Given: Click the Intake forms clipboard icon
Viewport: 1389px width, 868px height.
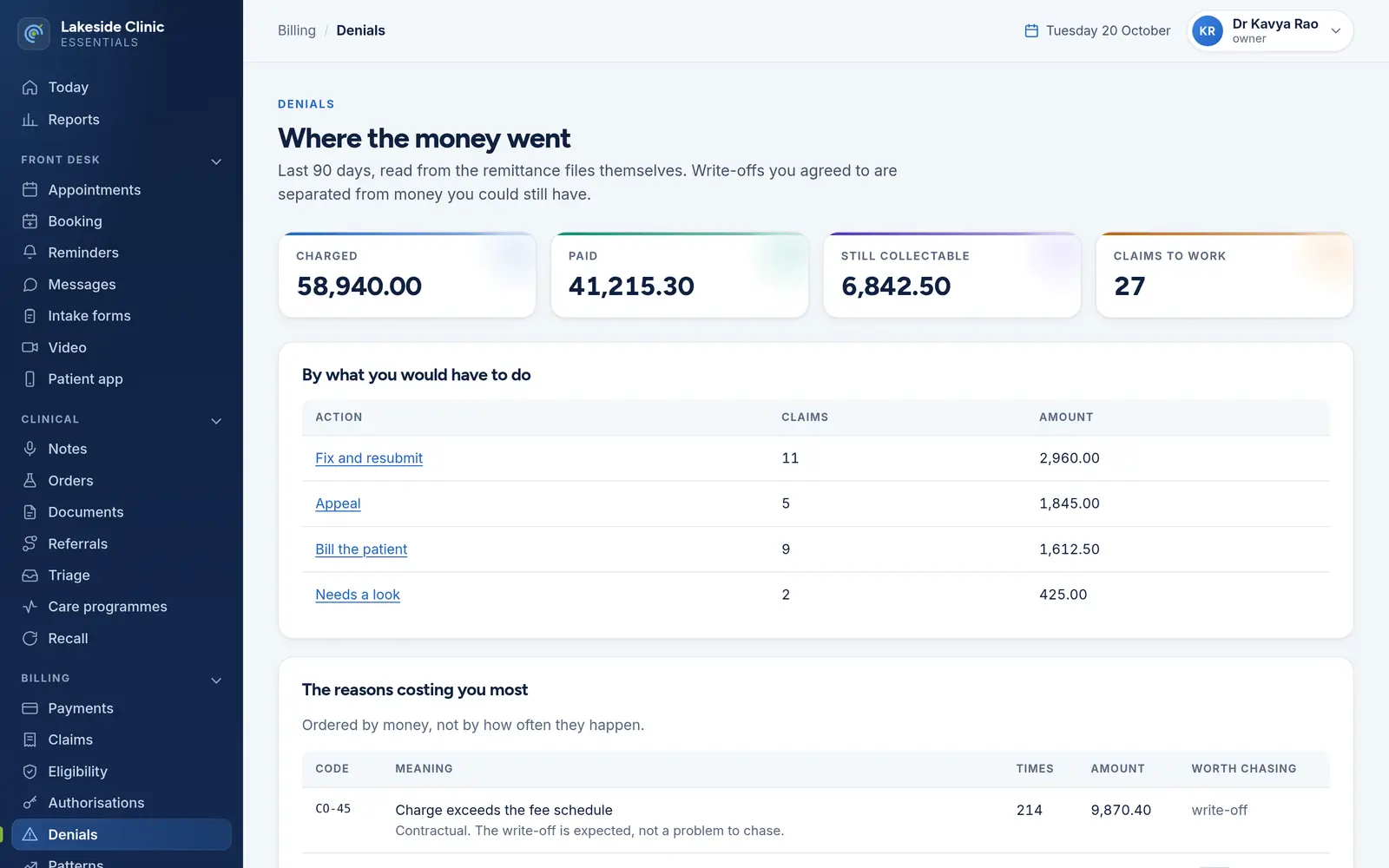Looking at the screenshot, I should tap(30, 316).
